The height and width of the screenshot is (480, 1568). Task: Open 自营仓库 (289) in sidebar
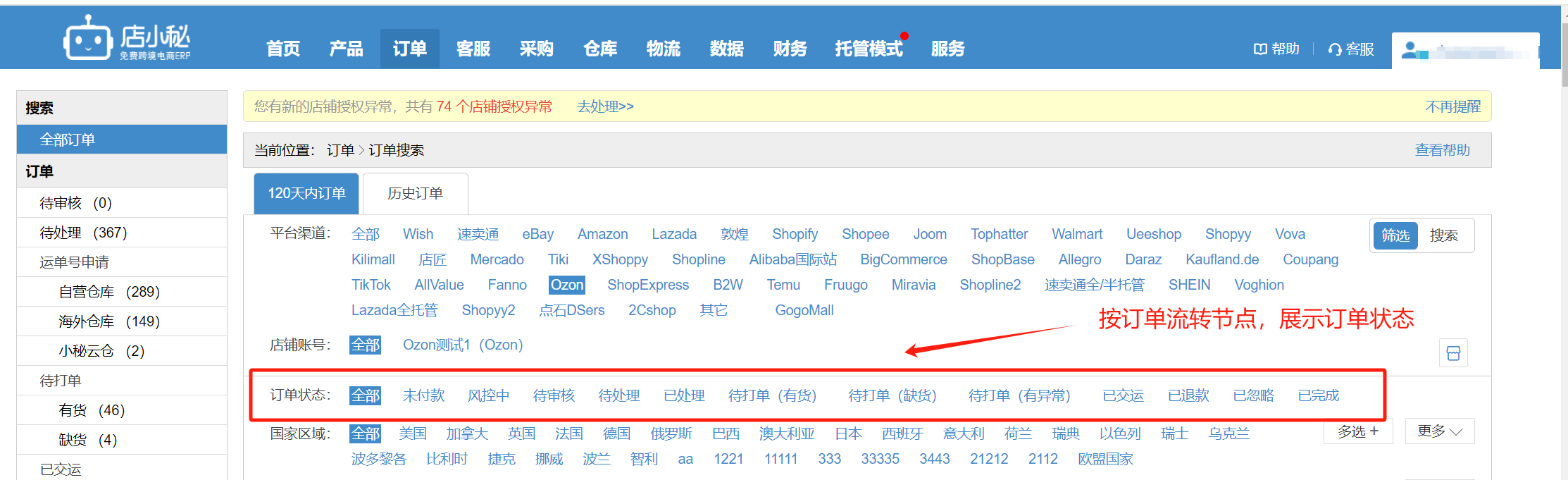point(122,292)
